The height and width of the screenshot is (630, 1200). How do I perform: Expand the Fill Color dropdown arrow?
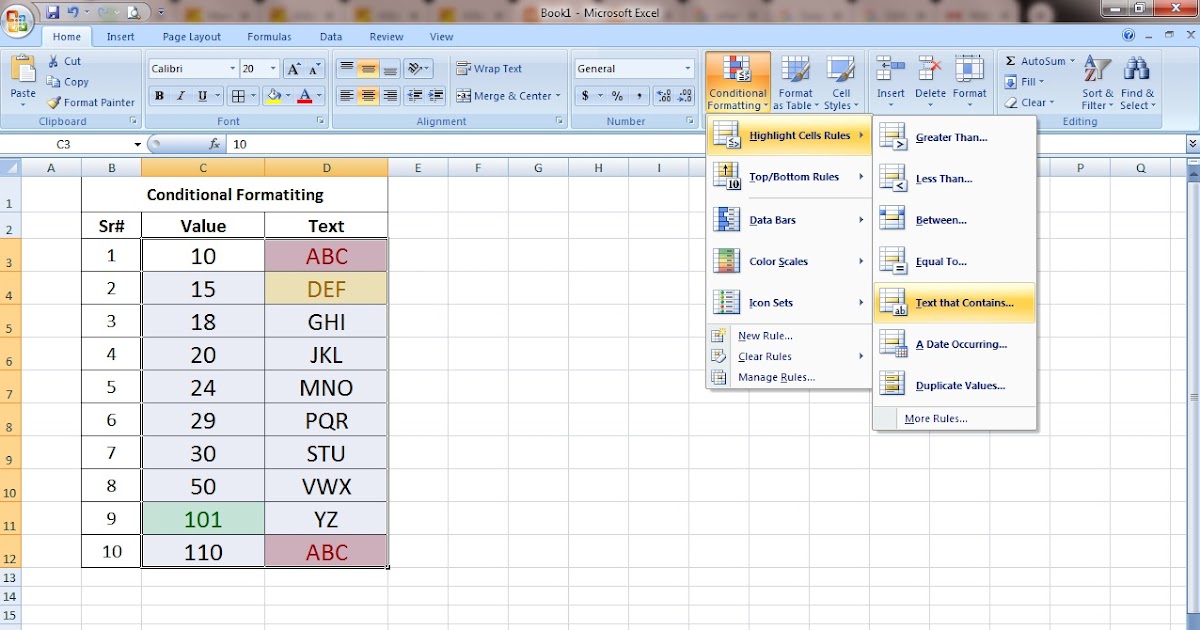[287, 96]
